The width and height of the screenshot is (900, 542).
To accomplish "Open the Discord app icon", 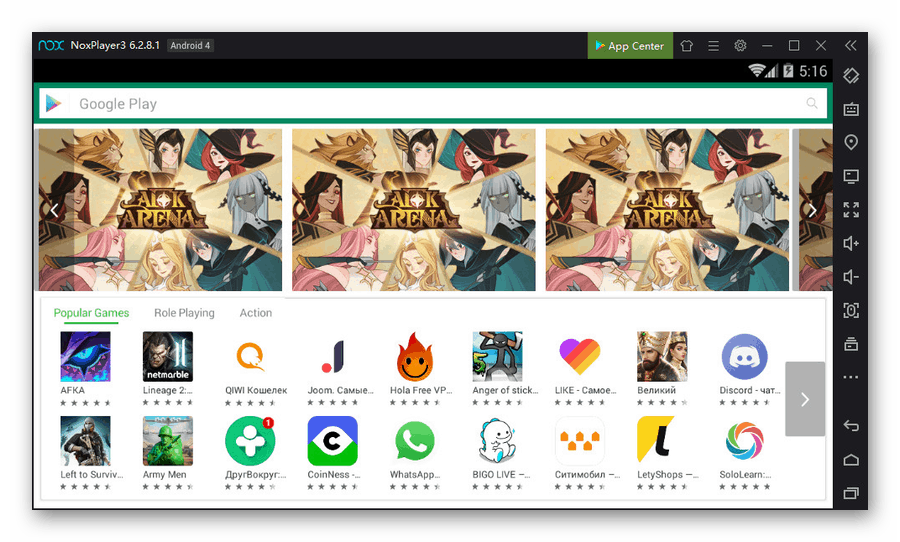I will pyautogui.click(x=744, y=357).
